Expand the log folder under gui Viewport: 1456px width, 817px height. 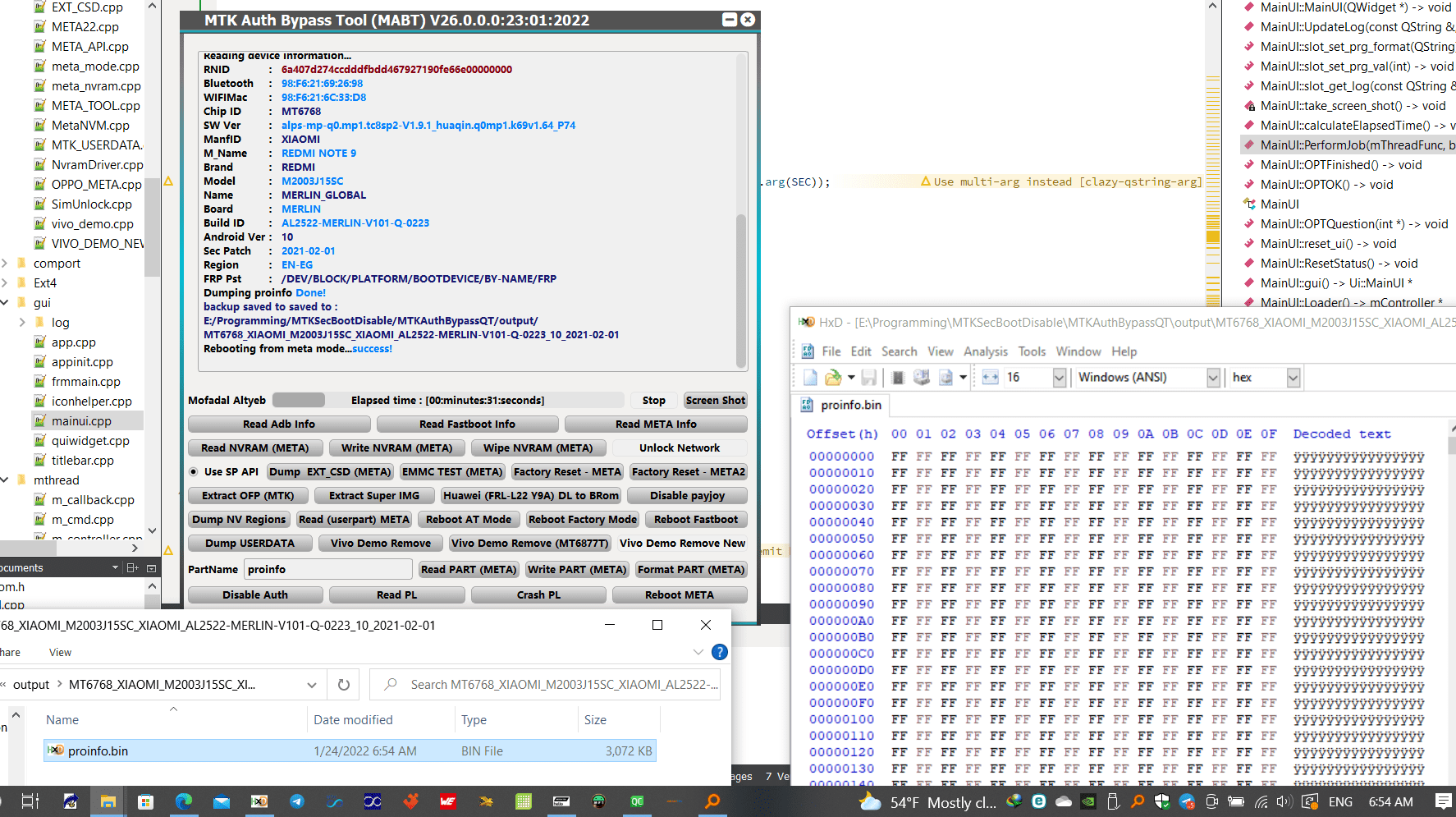[x=22, y=323]
